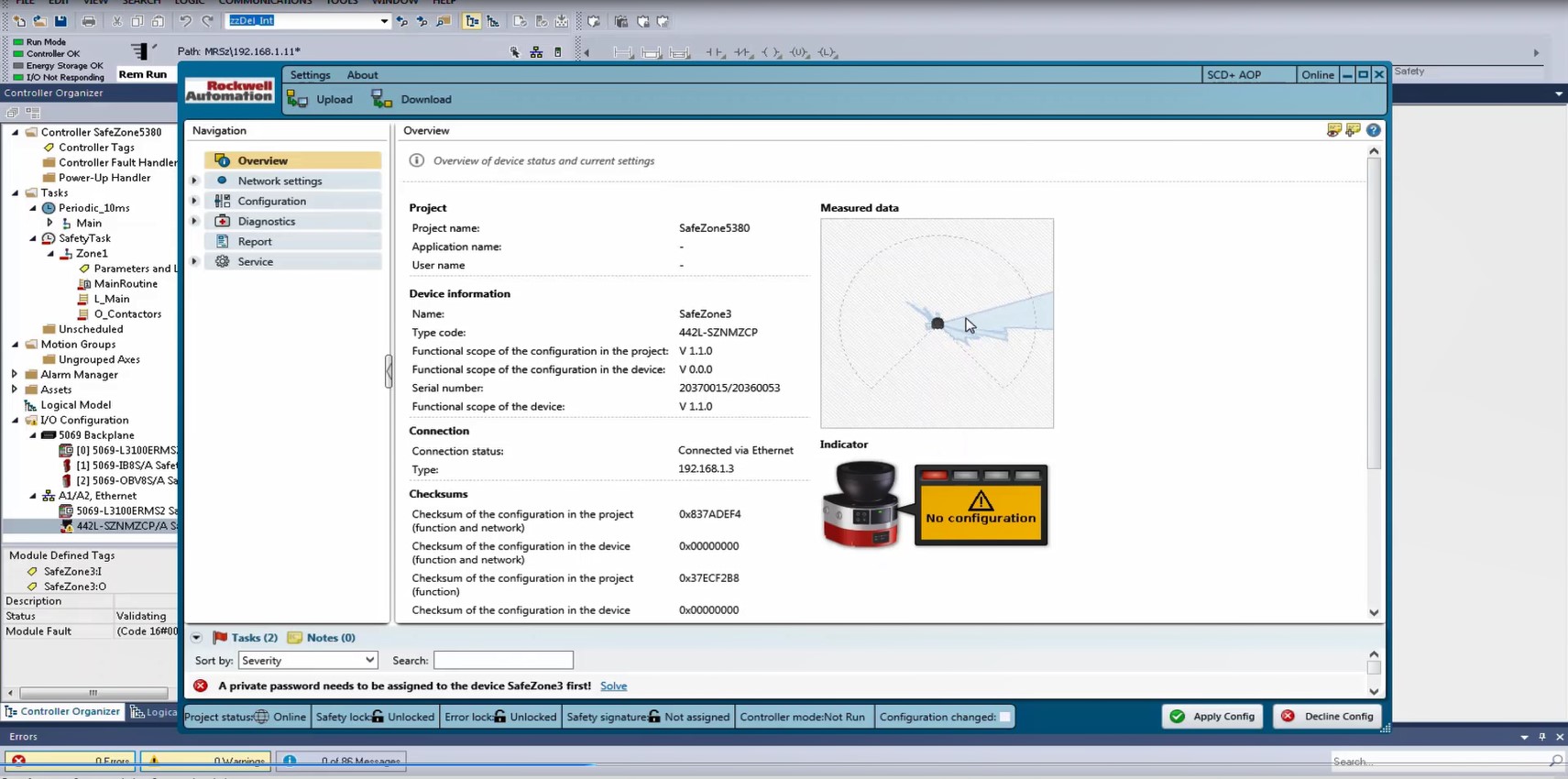Click the Print icon in main toolbar
The width and height of the screenshot is (1568, 779).
click(89, 21)
